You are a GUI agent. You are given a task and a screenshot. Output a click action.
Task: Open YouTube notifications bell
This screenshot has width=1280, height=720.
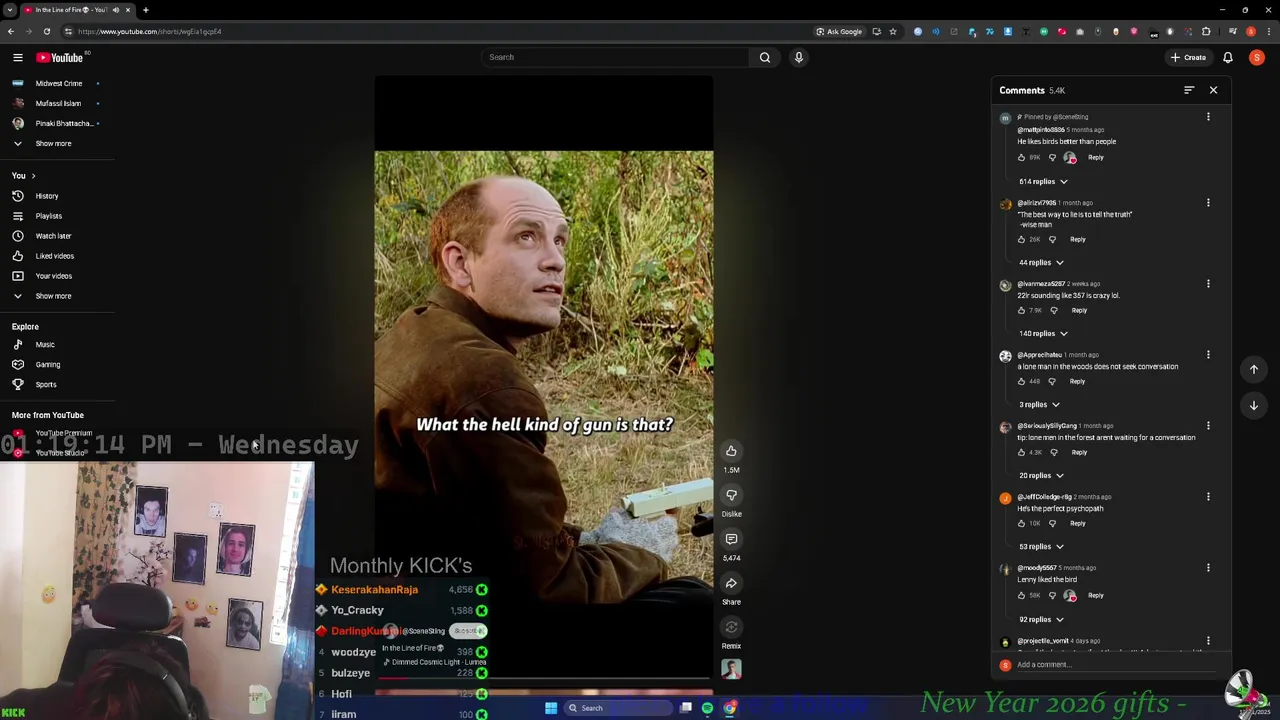click(x=1228, y=57)
